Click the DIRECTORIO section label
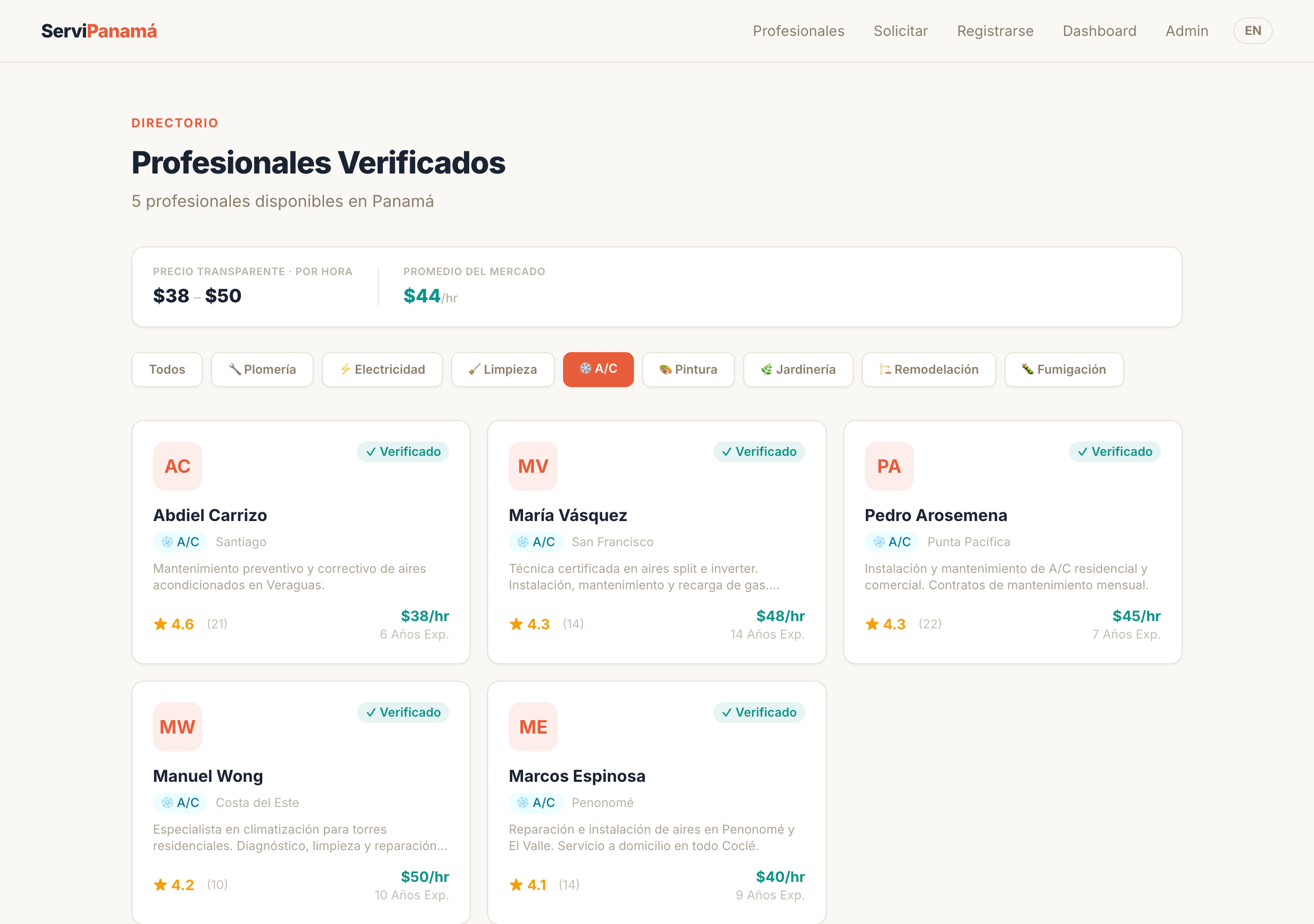This screenshot has width=1314, height=924. pyautogui.click(x=175, y=123)
